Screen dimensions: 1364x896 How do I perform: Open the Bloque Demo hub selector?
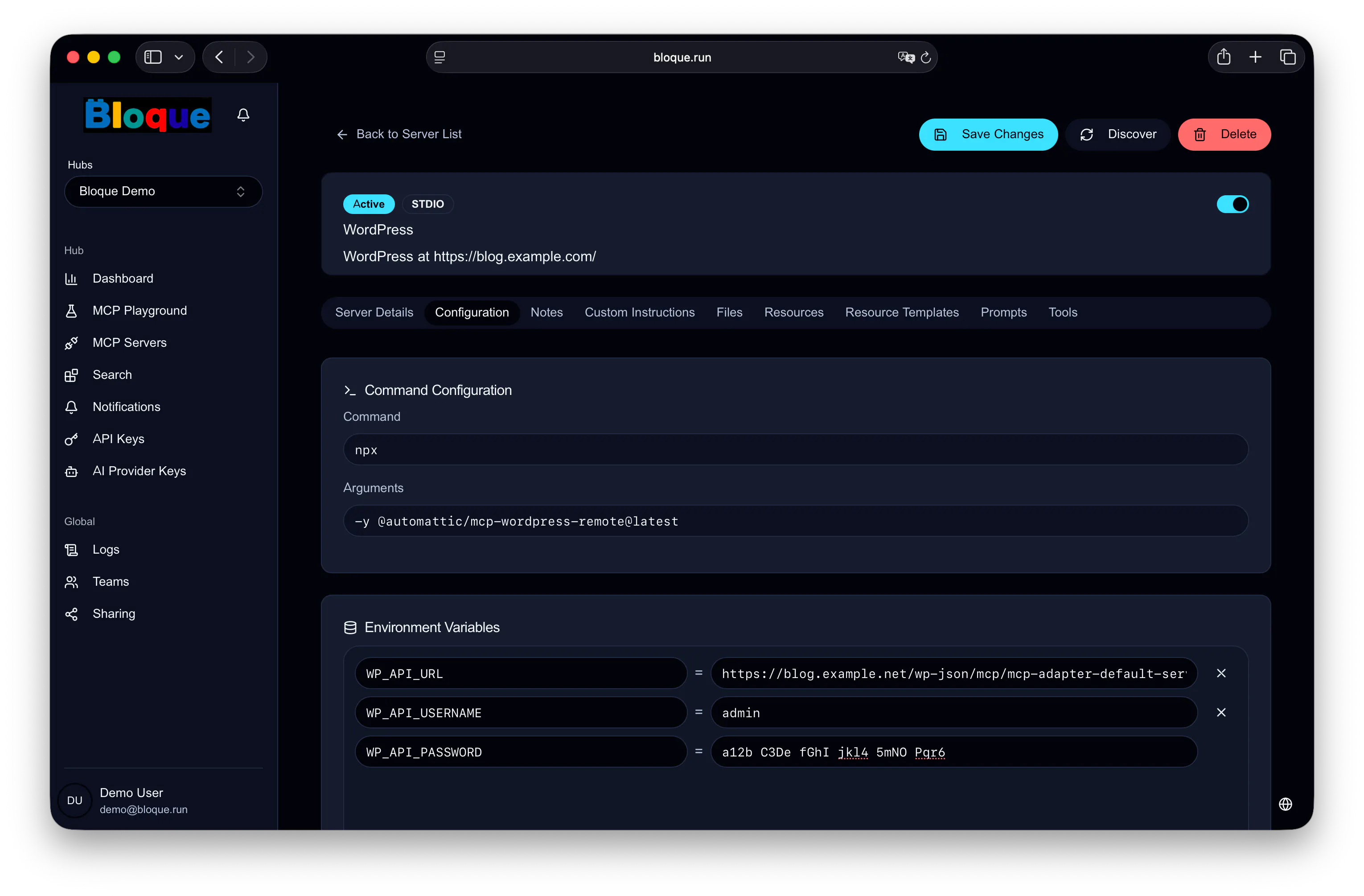pyautogui.click(x=163, y=192)
